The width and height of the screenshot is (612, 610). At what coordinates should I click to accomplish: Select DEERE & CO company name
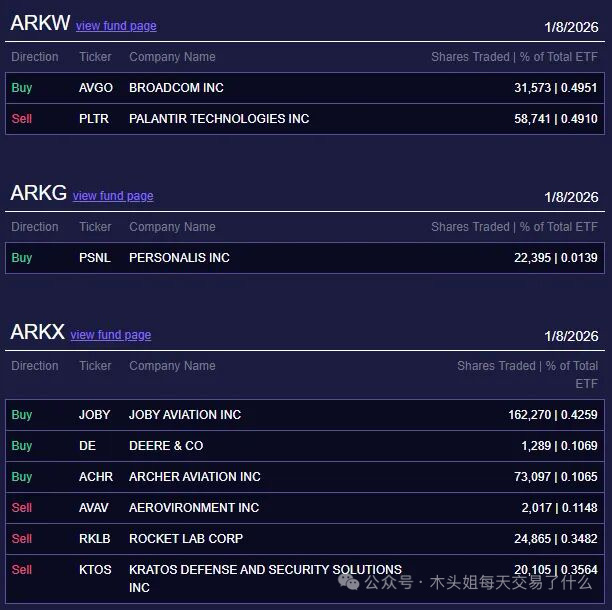[x=166, y=446]
